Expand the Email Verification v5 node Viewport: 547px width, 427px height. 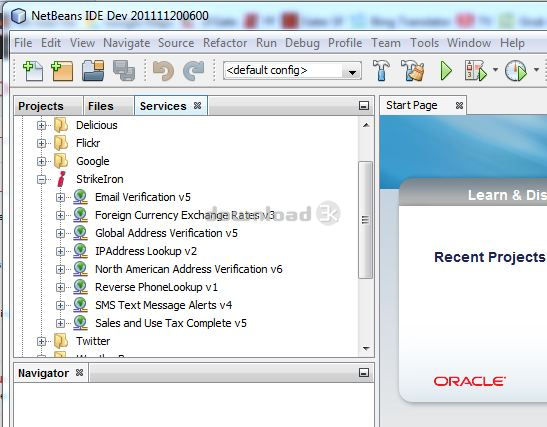pos(60,197)
